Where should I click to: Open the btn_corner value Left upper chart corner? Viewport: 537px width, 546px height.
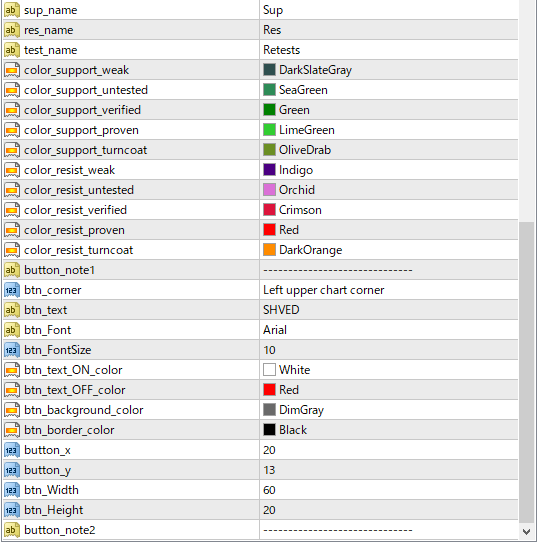324,290
